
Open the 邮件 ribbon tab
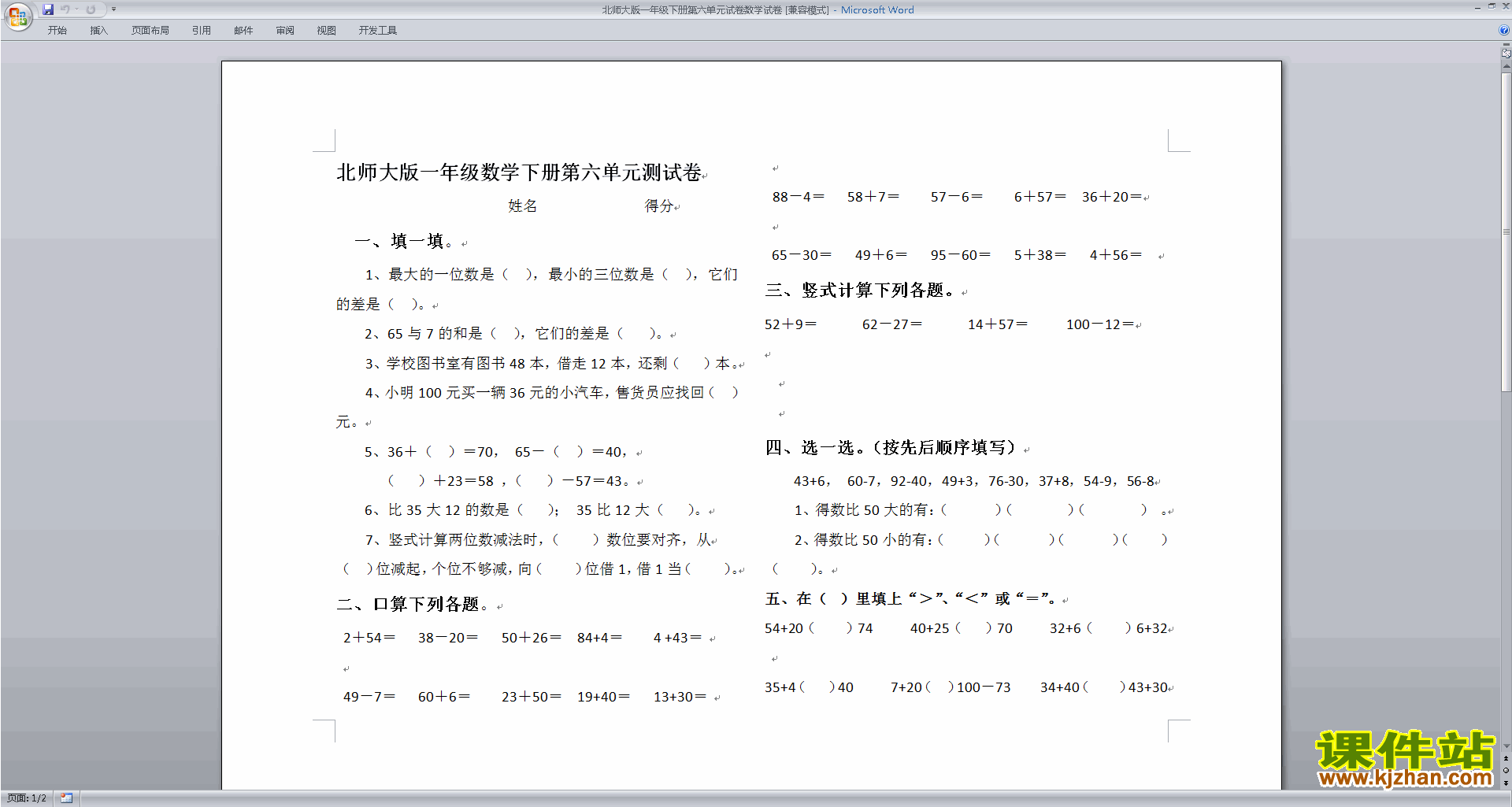[243, 31]
